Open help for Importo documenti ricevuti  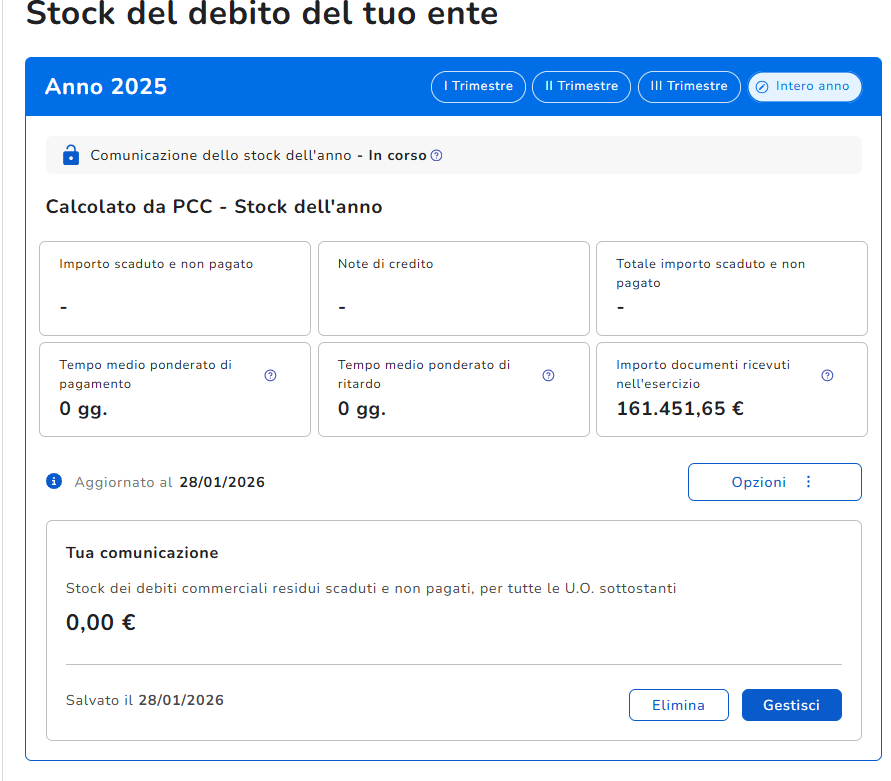tap(827, 375)
